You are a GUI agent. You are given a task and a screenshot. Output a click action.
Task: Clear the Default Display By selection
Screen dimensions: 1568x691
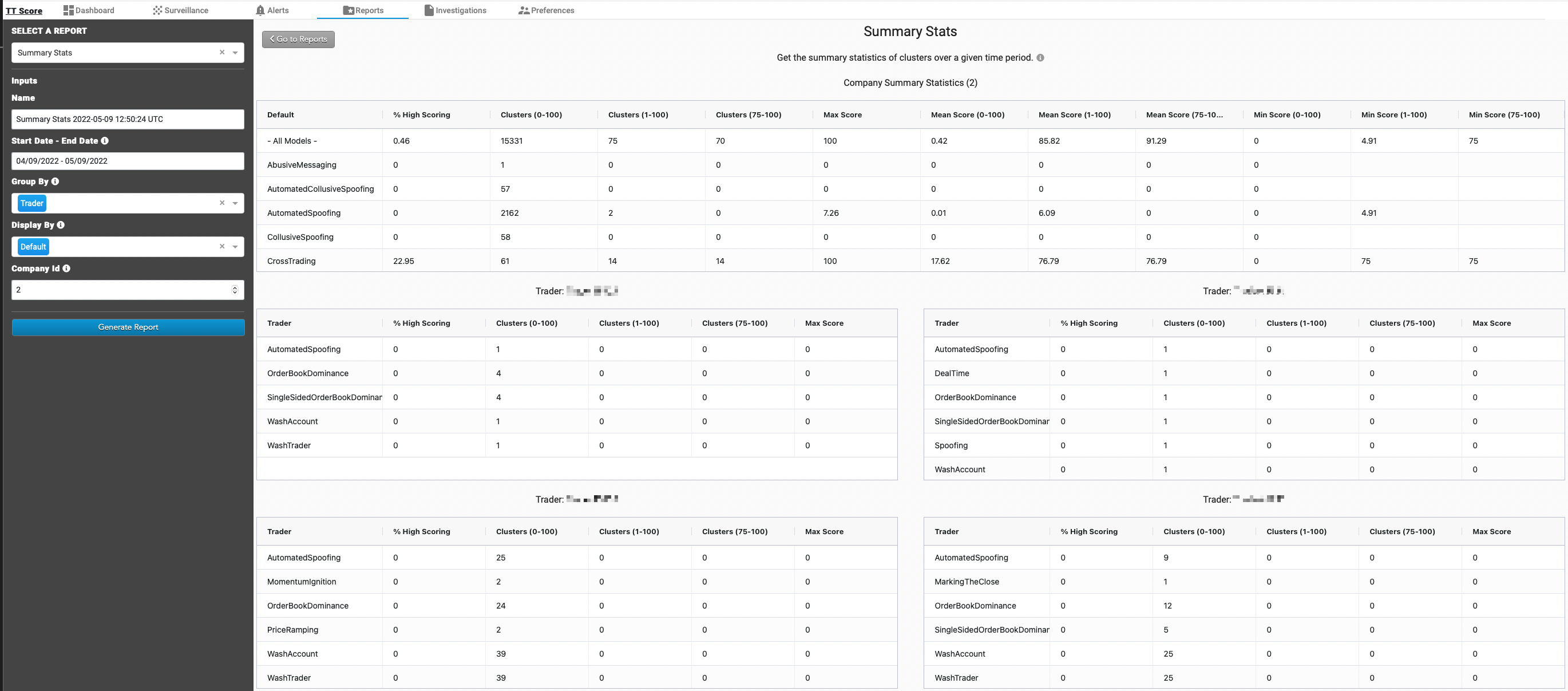tap(222, 247)
